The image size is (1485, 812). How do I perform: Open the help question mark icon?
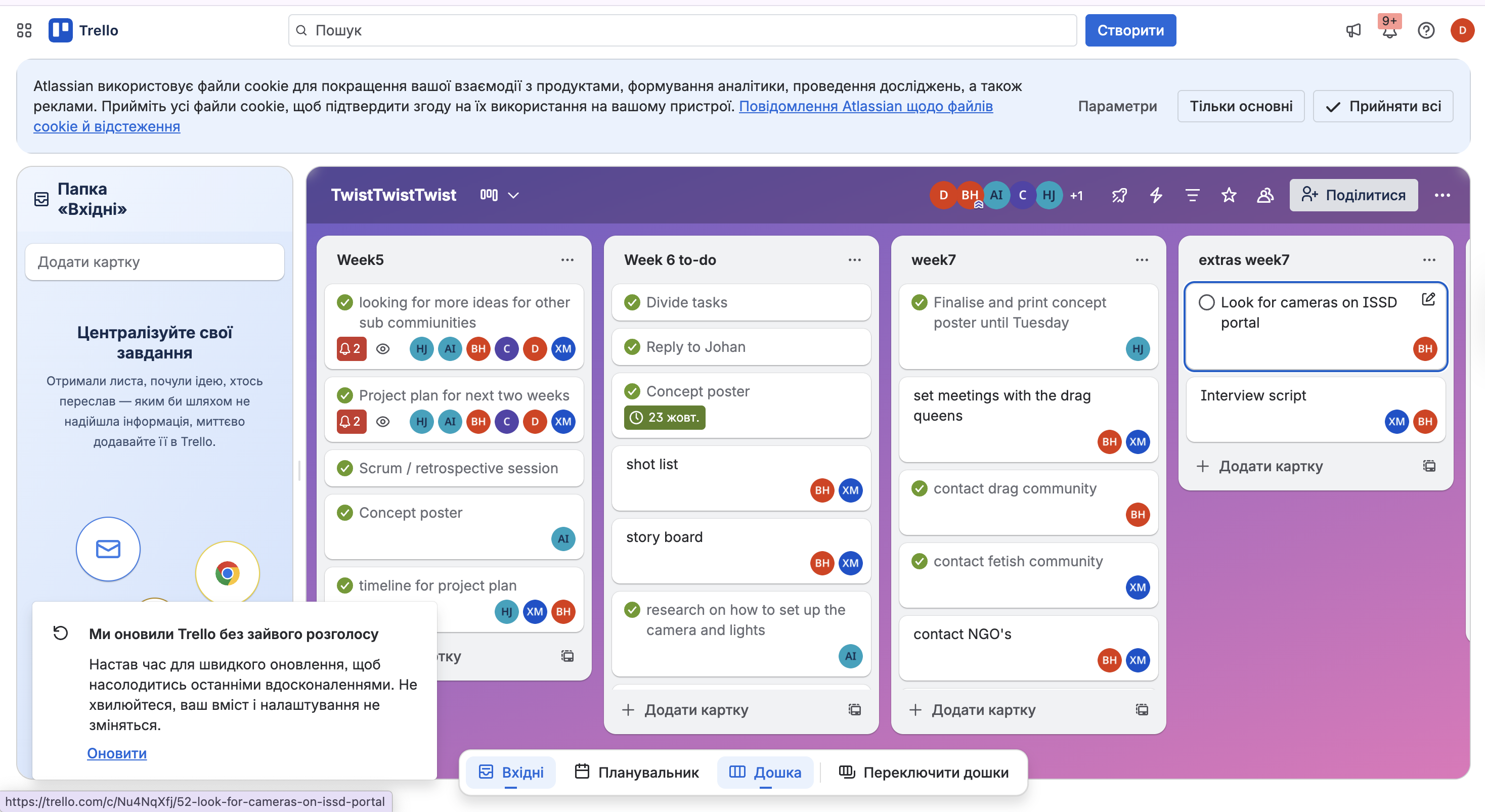1426,30
